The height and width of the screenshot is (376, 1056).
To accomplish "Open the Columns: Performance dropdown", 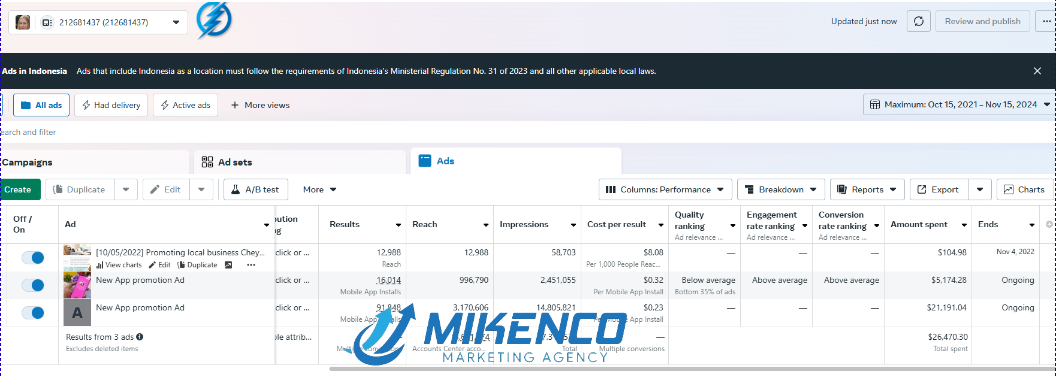I will [665, 189].
